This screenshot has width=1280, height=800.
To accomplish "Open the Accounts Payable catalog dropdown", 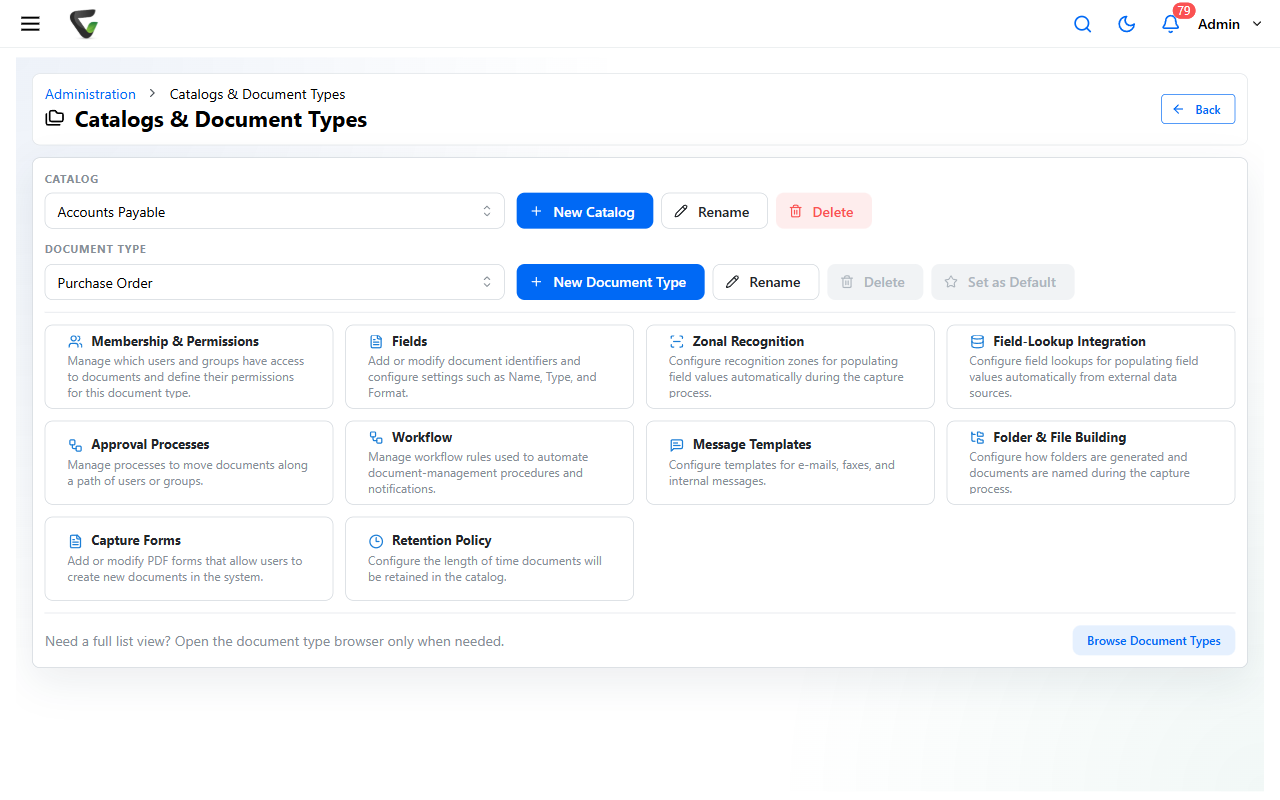I will tap(275, 211).
